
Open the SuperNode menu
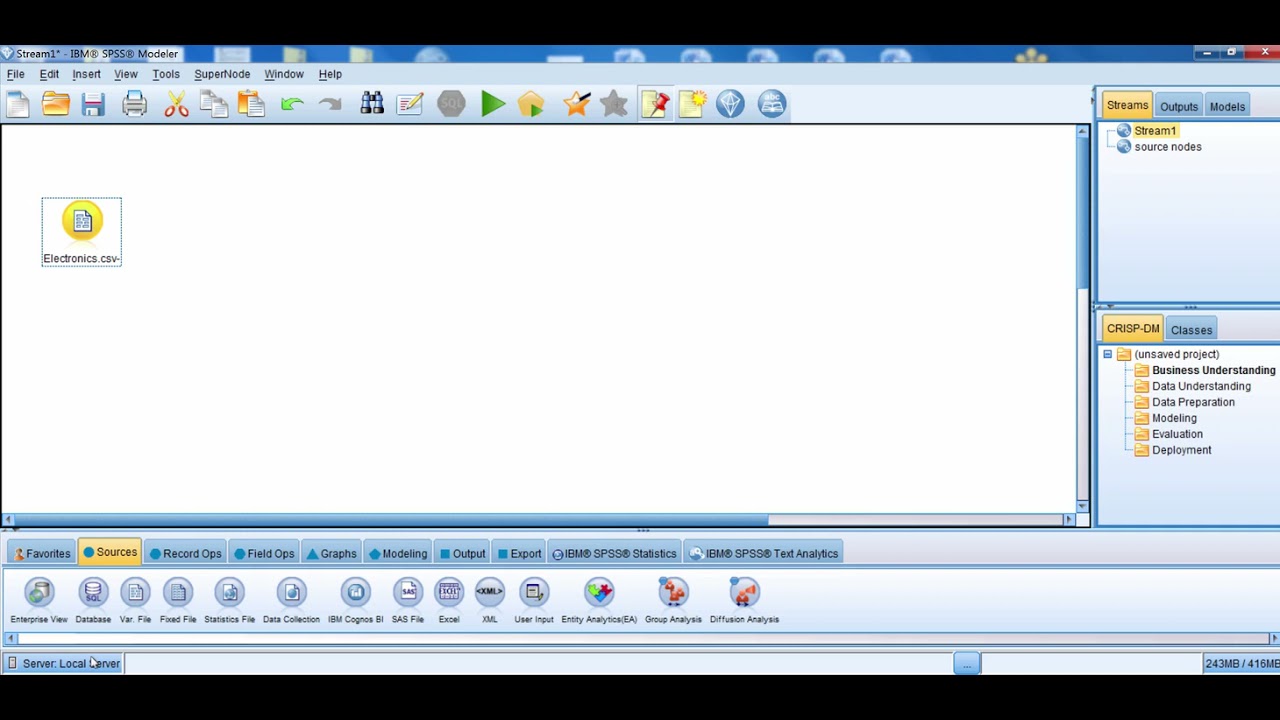(x=222, y=74)
